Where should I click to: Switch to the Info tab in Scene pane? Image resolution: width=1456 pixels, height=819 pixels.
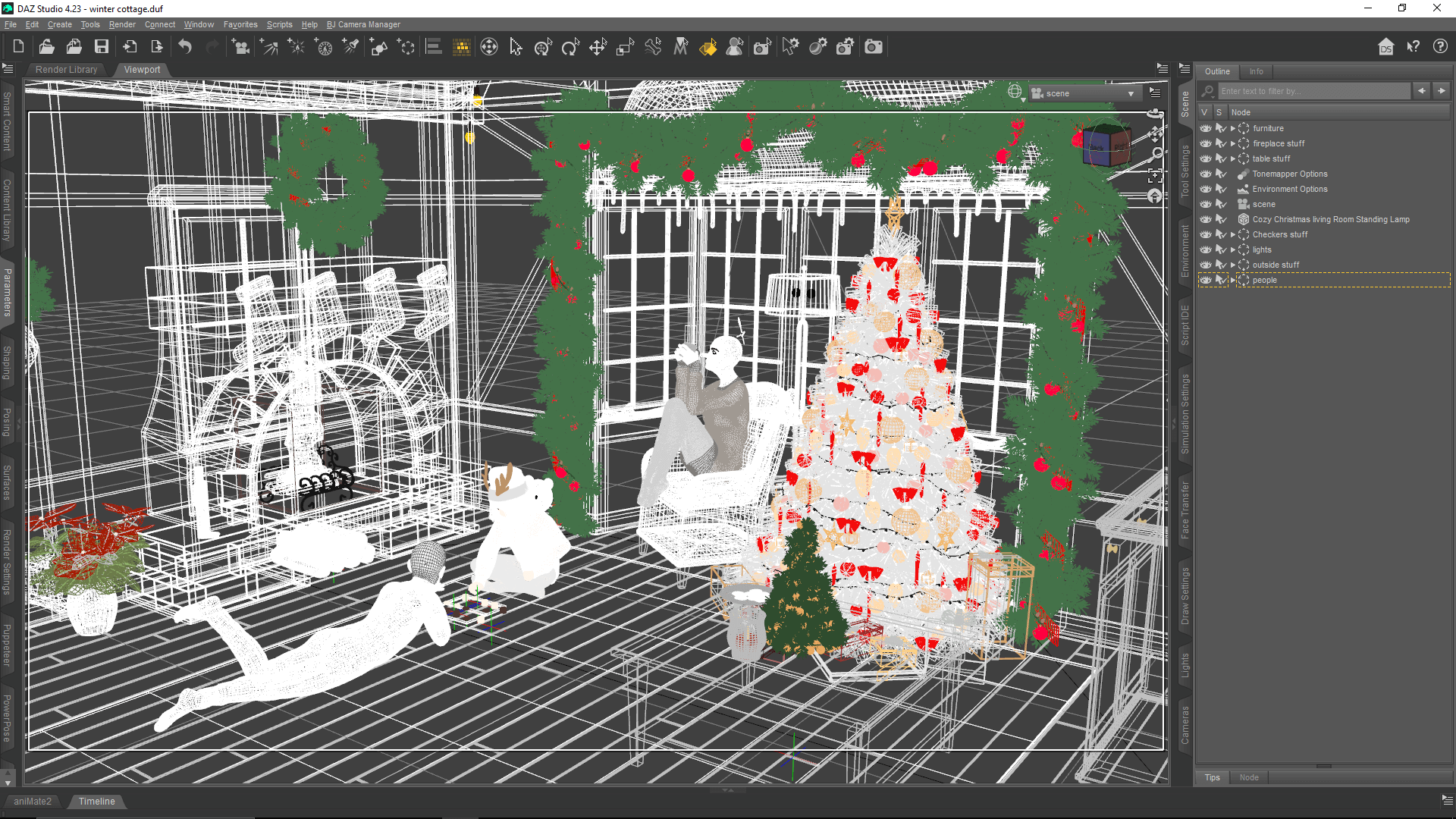point(1257,71)
